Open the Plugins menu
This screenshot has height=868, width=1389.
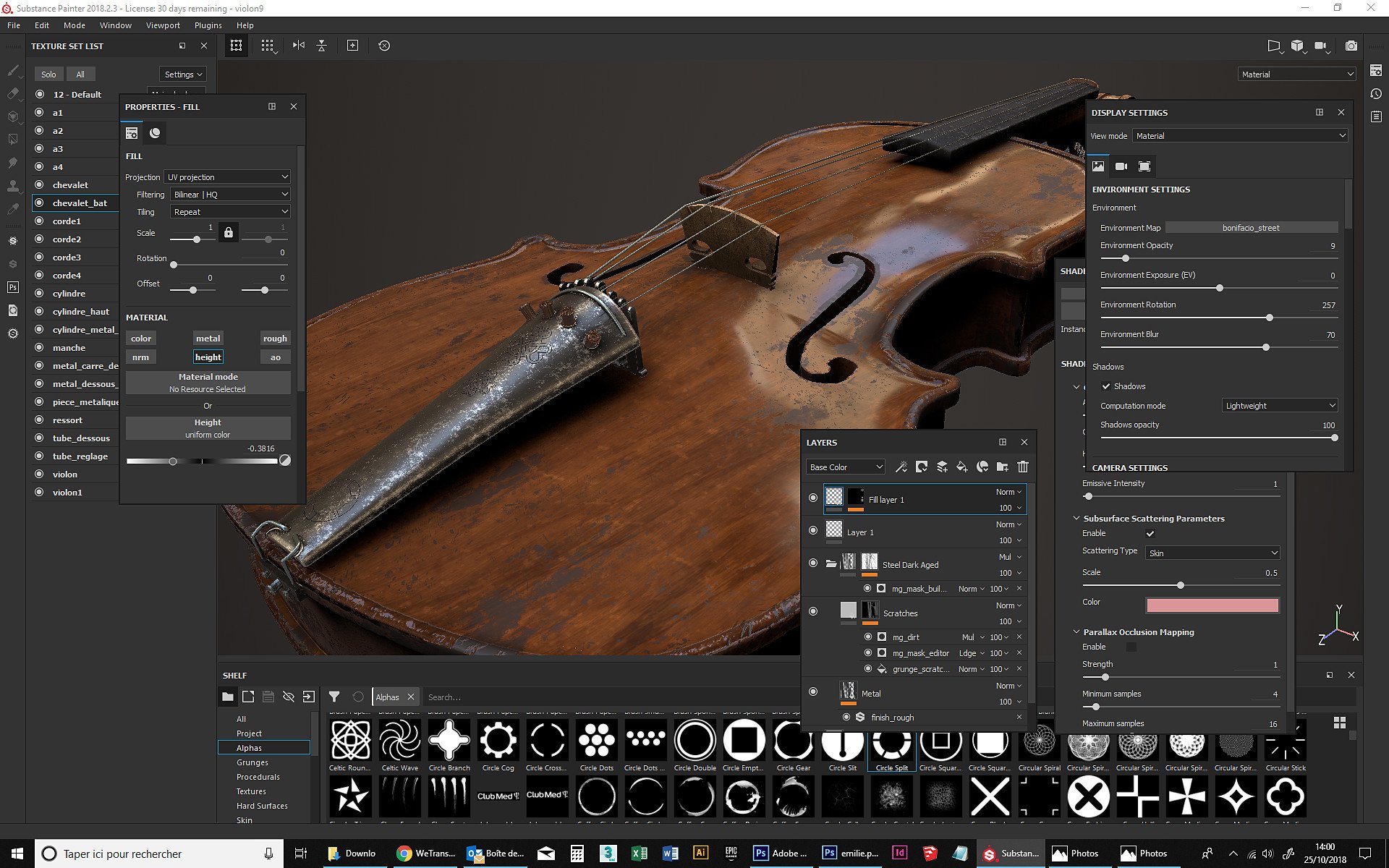point(208,25)
